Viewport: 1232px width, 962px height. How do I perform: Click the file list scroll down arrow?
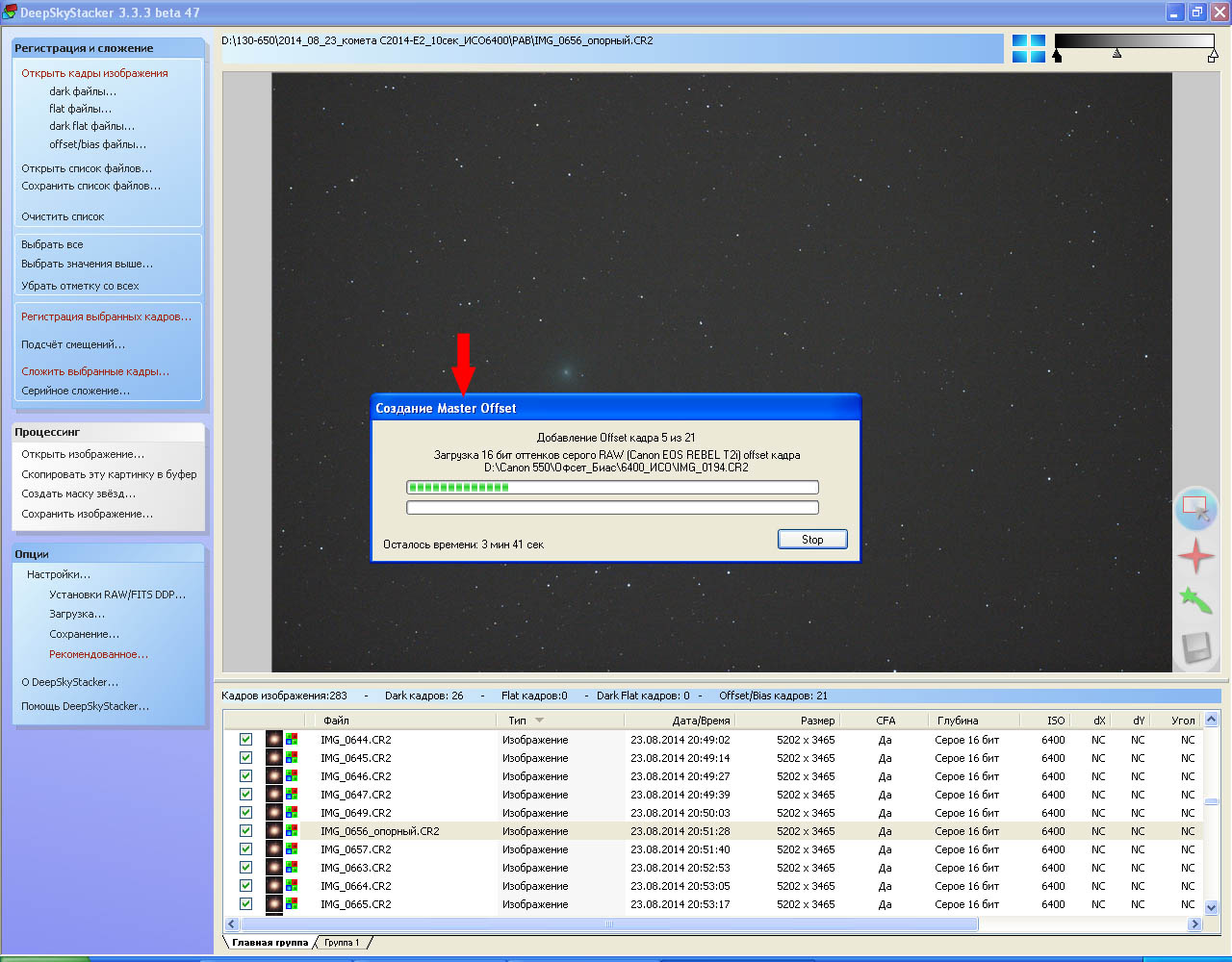(1211, 907)
